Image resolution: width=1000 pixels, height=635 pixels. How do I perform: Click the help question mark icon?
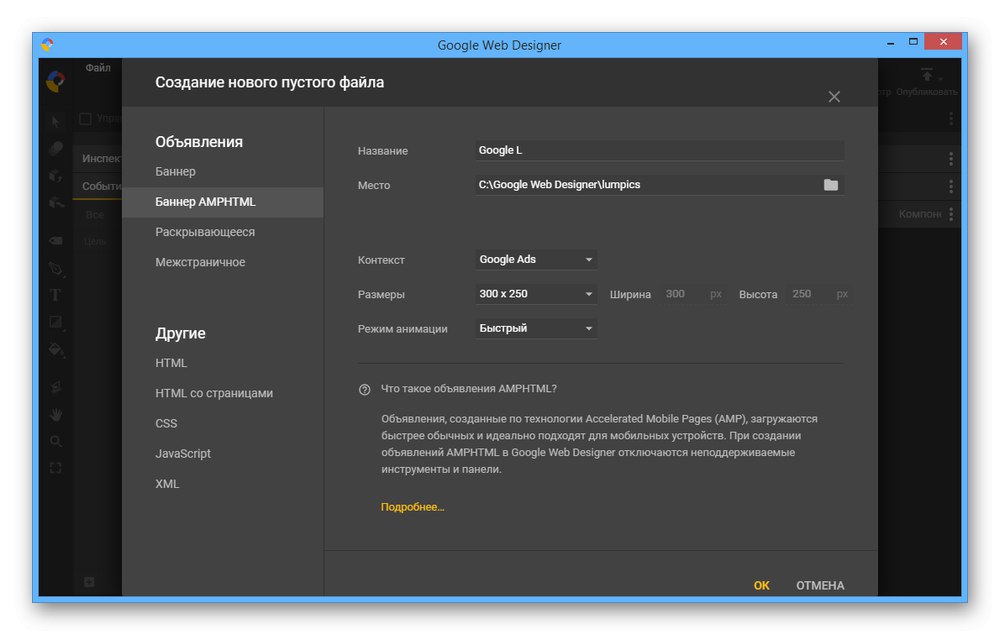pos(364,390)
